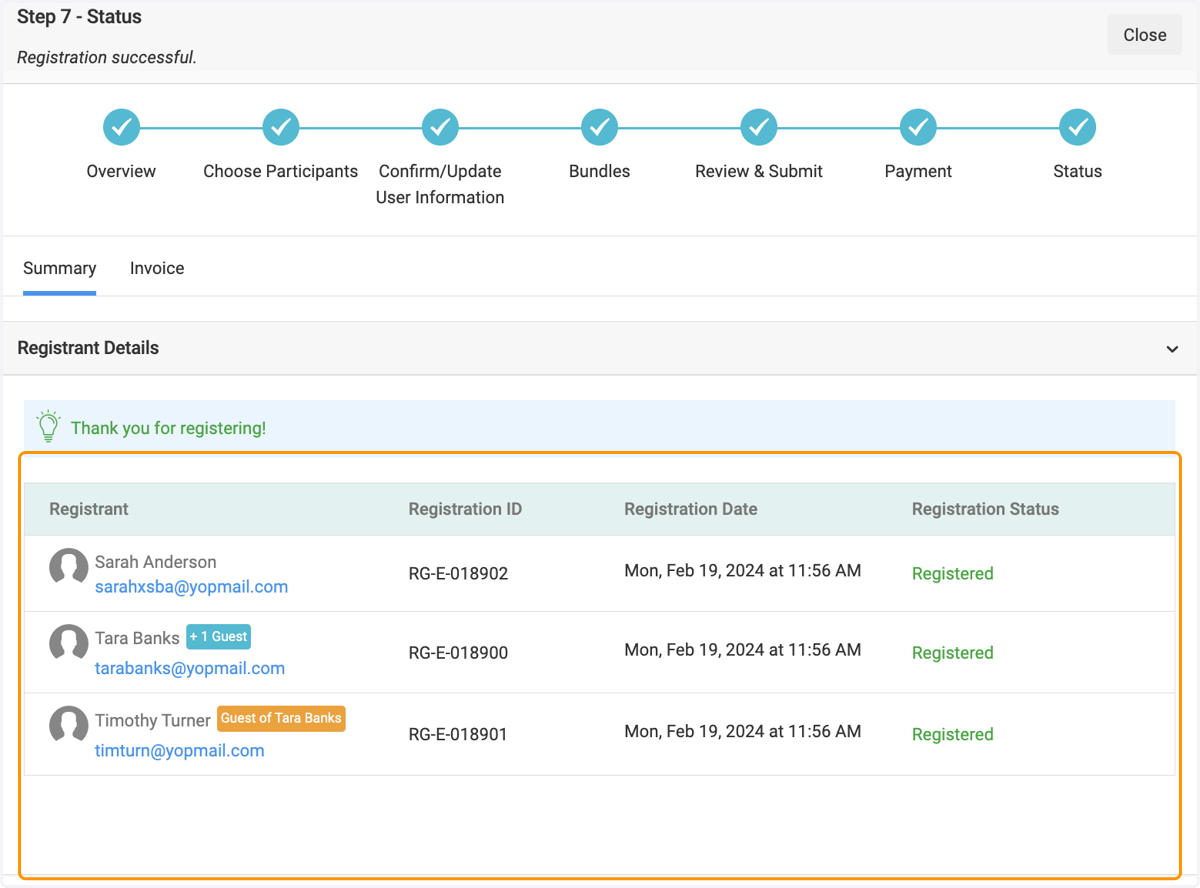Click Tara Banks' avatar icon
The image size is (1200, 888).
[x=69, y=643]
